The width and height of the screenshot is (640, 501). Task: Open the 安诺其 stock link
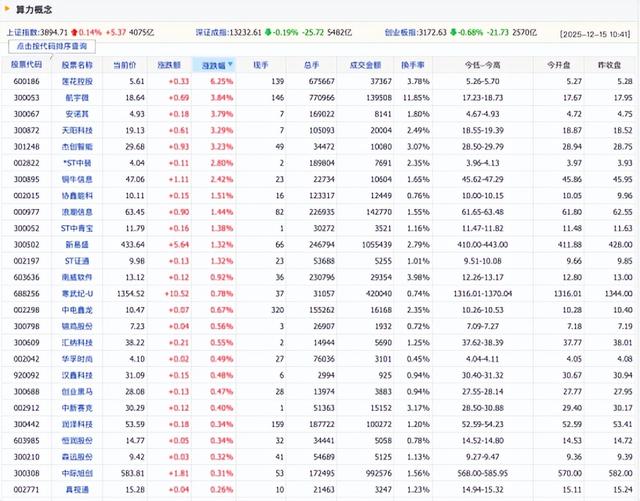(x=77, y=114)
